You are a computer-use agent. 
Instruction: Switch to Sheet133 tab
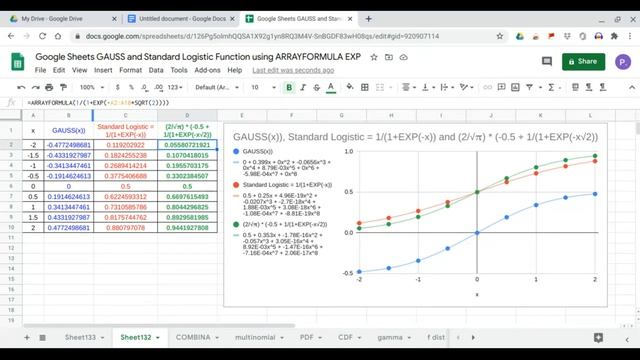[x=80, y=338]
